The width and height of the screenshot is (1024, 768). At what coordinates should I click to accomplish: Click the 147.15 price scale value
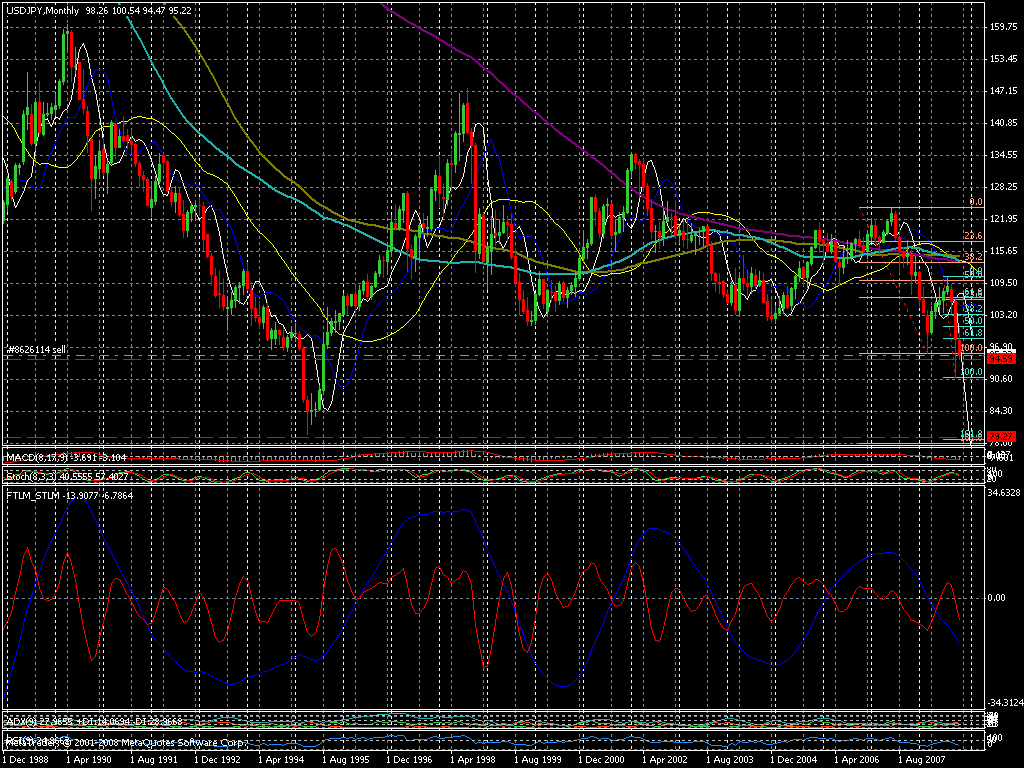point(1004,91)
